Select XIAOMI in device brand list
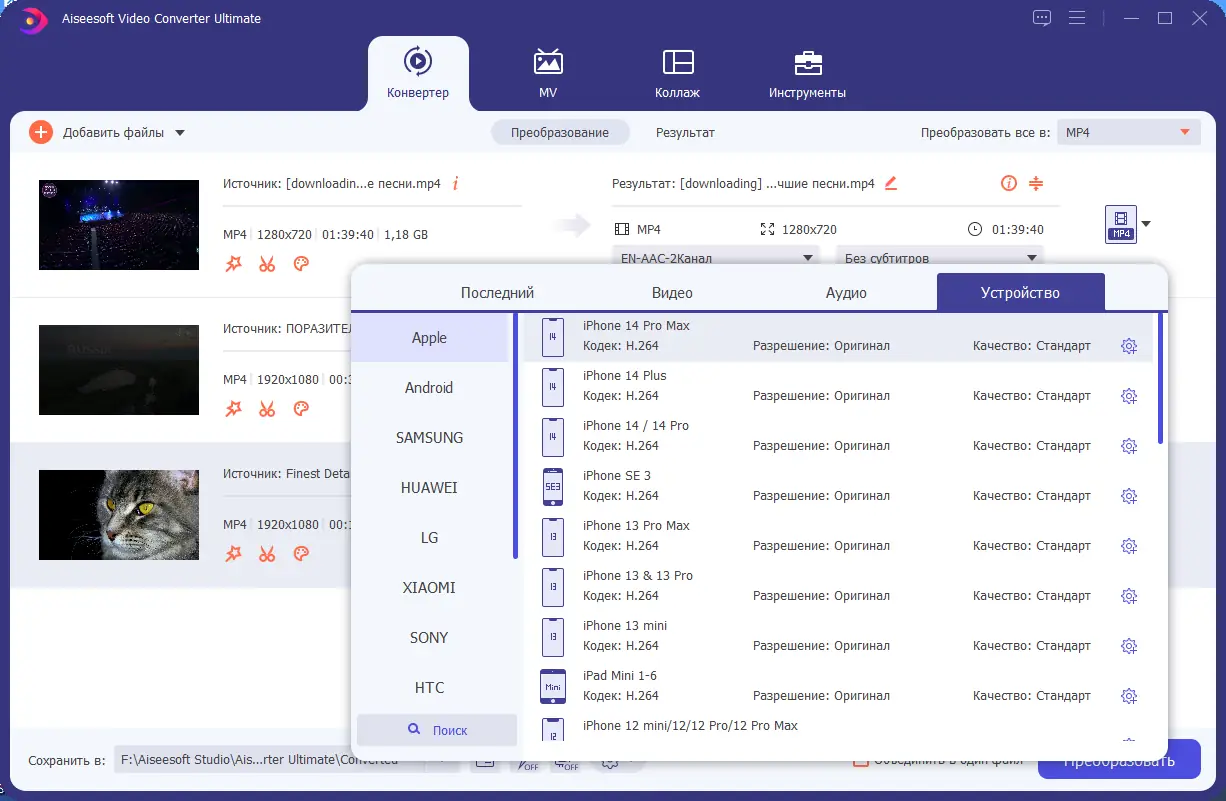This screenshot has width=1226, height=801. pyautogui.click(x=430, y=588)
